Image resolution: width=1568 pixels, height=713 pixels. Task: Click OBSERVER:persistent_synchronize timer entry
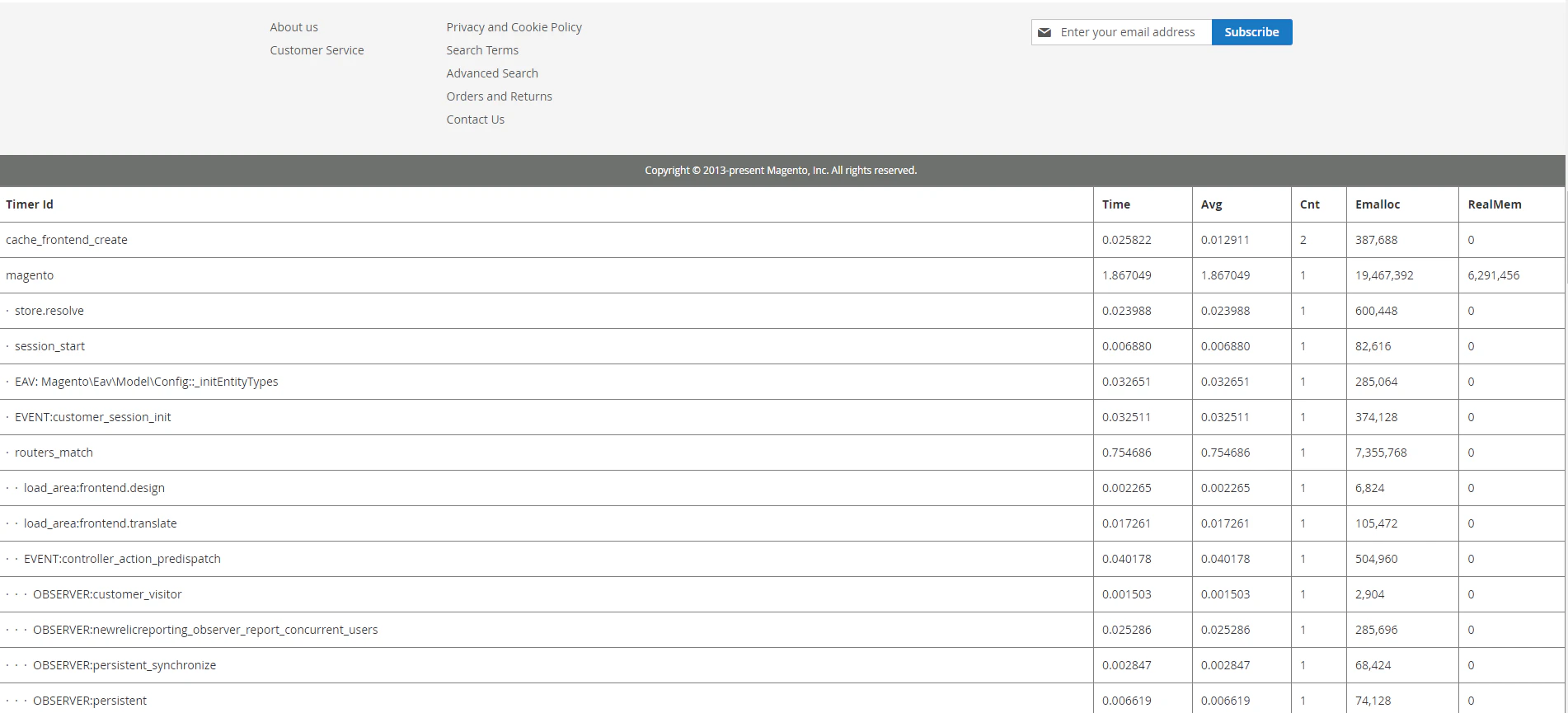point(124,665)
